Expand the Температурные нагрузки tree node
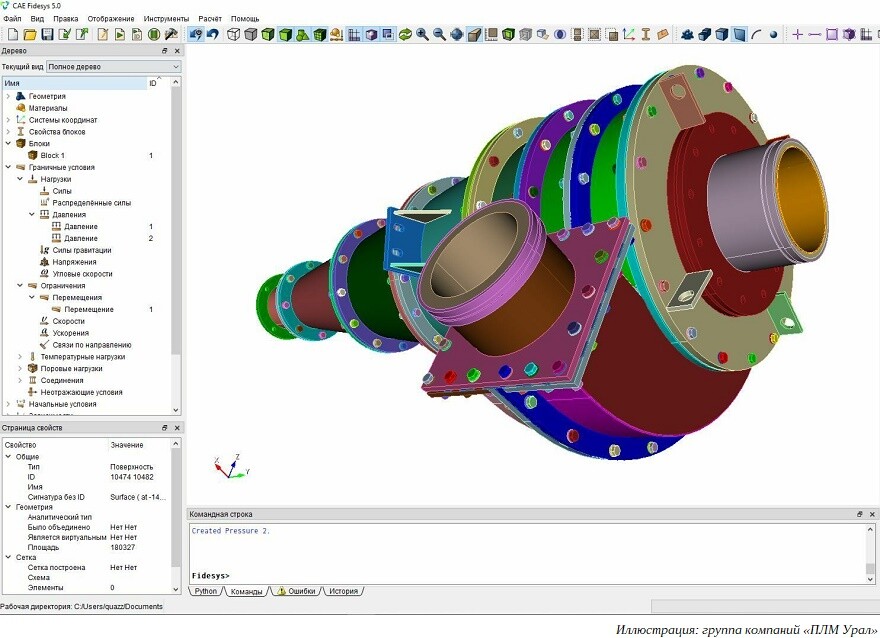Image resolution: width=880 pixels, height=638 pixels. [20, 357]
